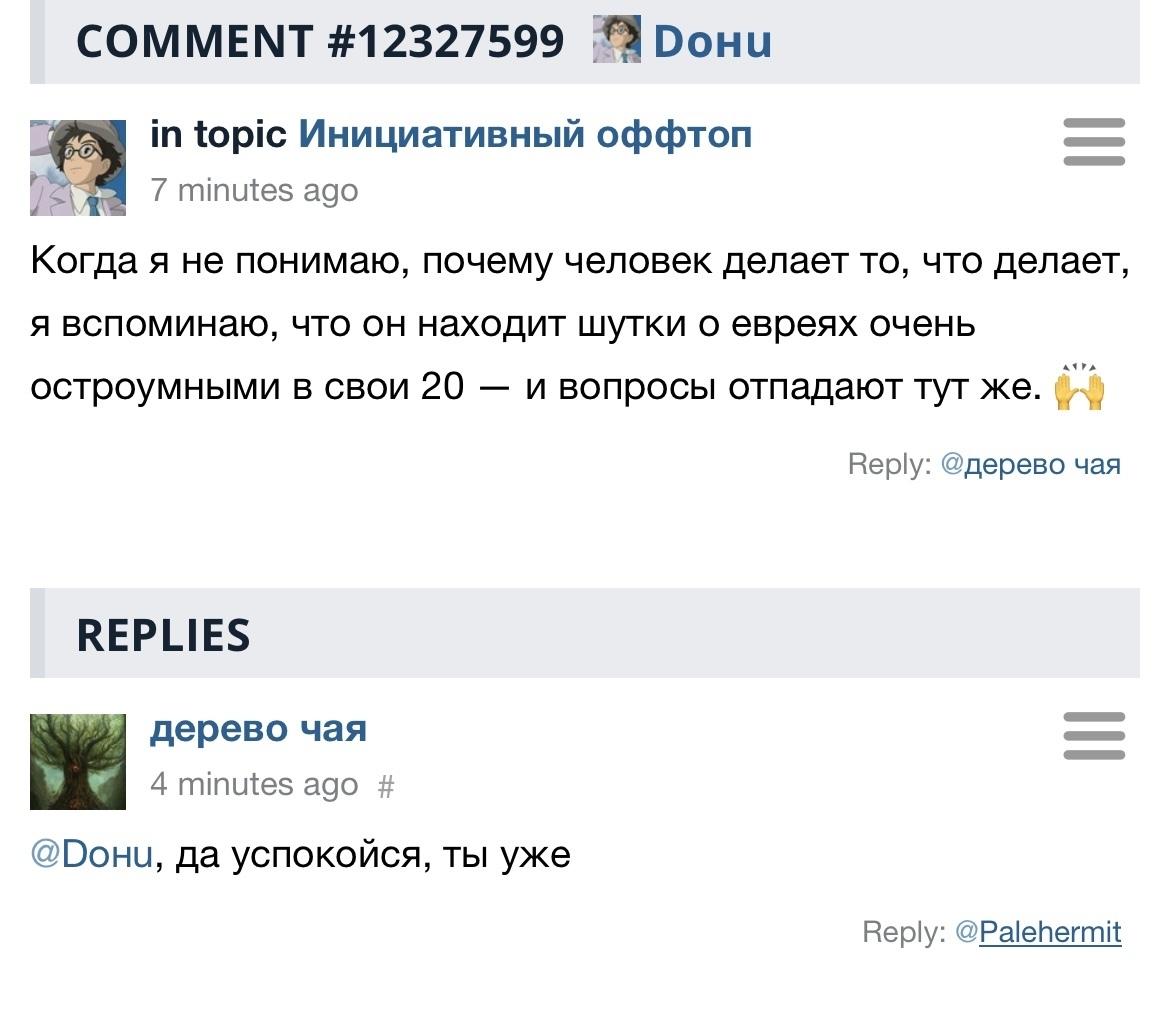This screenshot has width=1170, height=1011.
Task: Open the topic Инициативный оффтоп
Action: coord(525,134)
